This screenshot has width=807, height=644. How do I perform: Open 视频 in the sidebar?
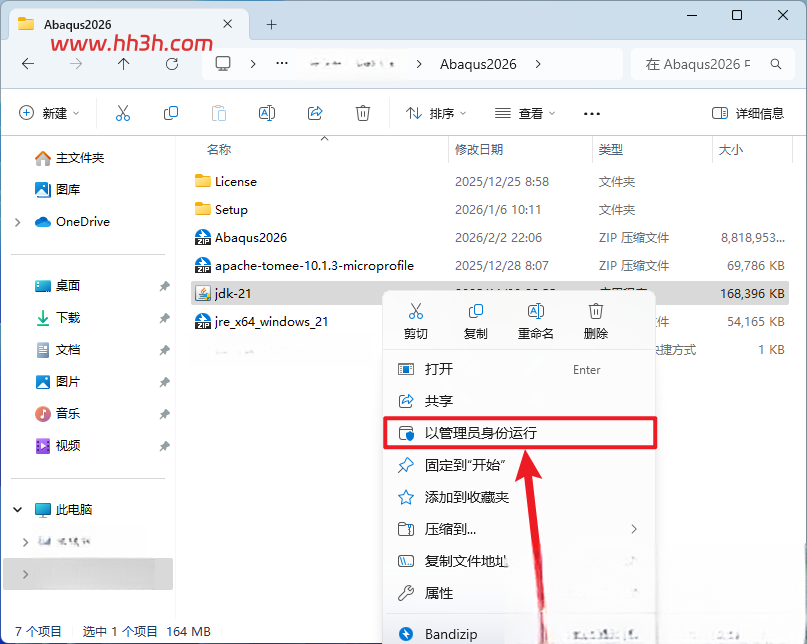pos(58,446)
